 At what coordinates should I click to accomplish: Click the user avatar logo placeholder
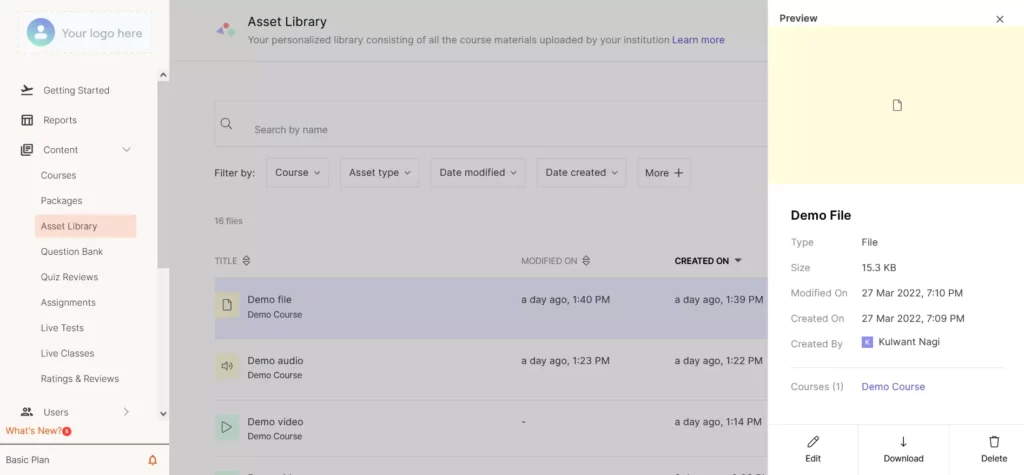pyautogui.click(x=40, y=32)
